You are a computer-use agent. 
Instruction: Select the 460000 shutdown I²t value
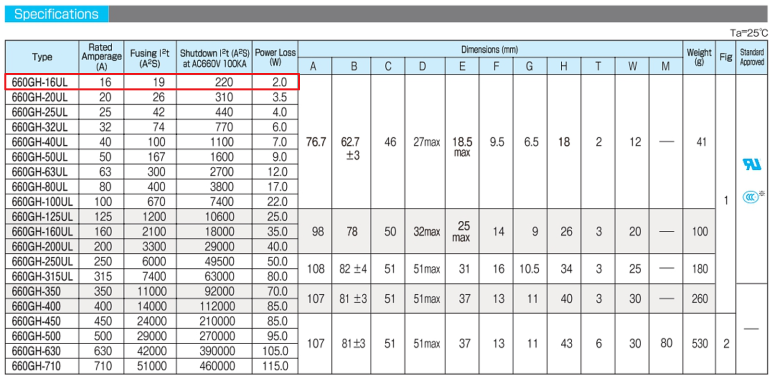pos(218,366)
